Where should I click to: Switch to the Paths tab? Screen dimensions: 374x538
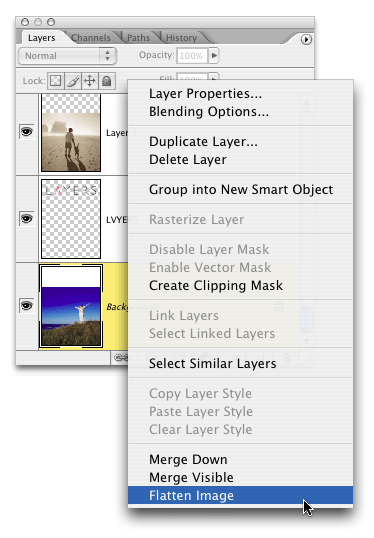[x=138, y=38]
